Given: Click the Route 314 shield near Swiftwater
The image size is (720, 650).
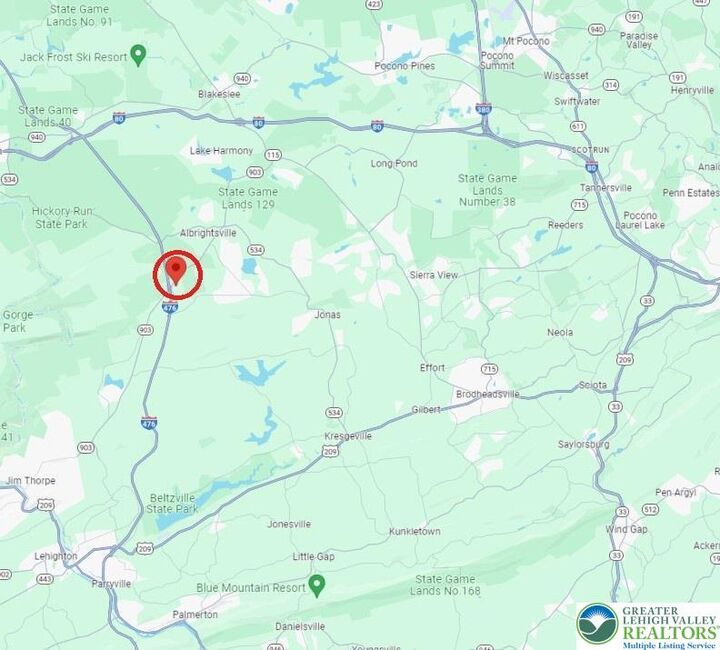Looking at the screenshot, I should pos(611,85).
